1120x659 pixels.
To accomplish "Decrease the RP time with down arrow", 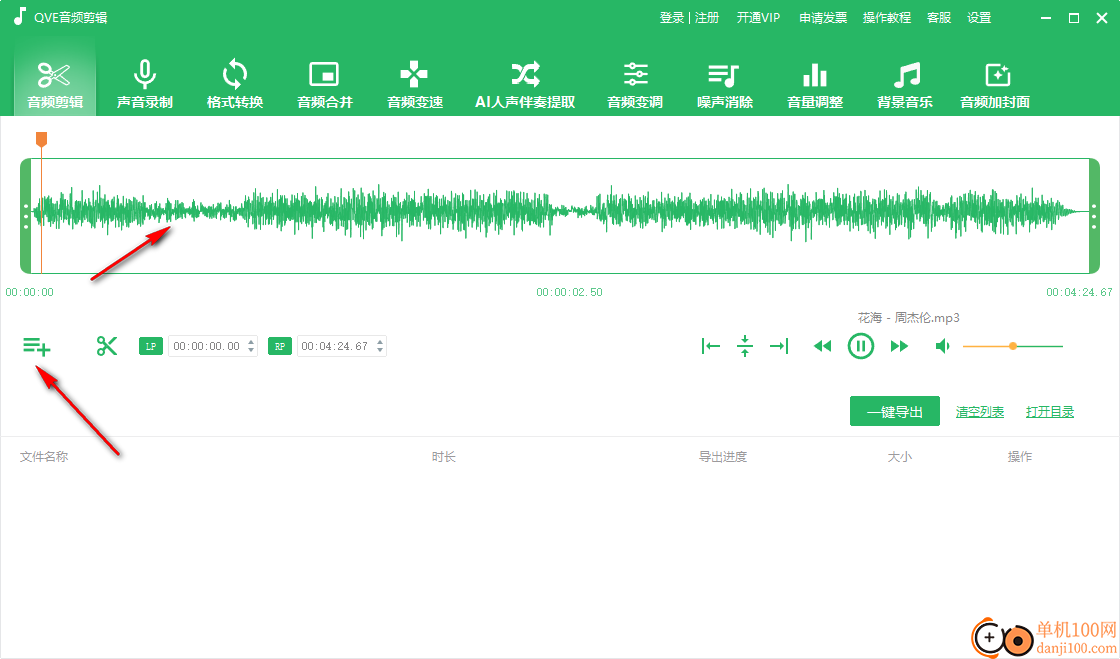I will click(380, 350).
